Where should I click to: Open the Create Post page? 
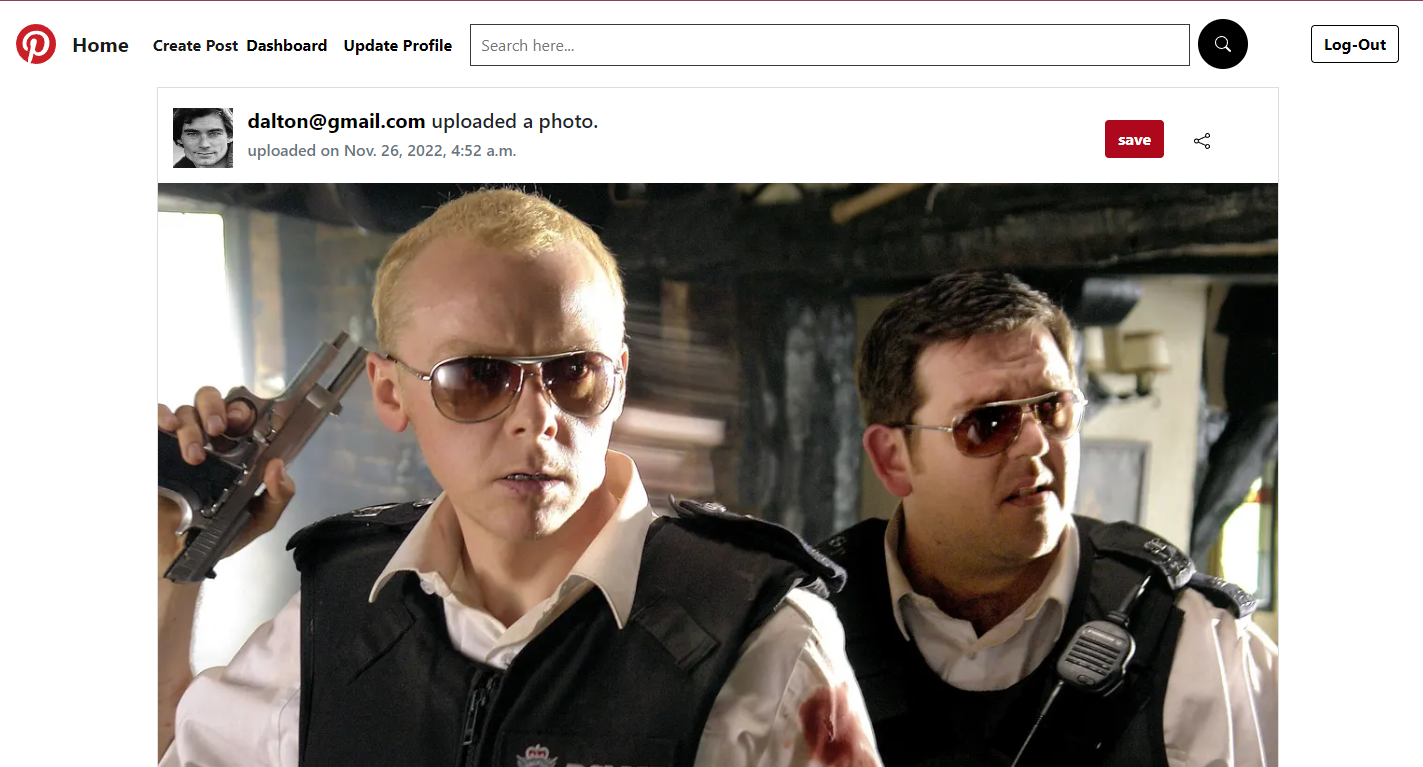click(195, 46)
